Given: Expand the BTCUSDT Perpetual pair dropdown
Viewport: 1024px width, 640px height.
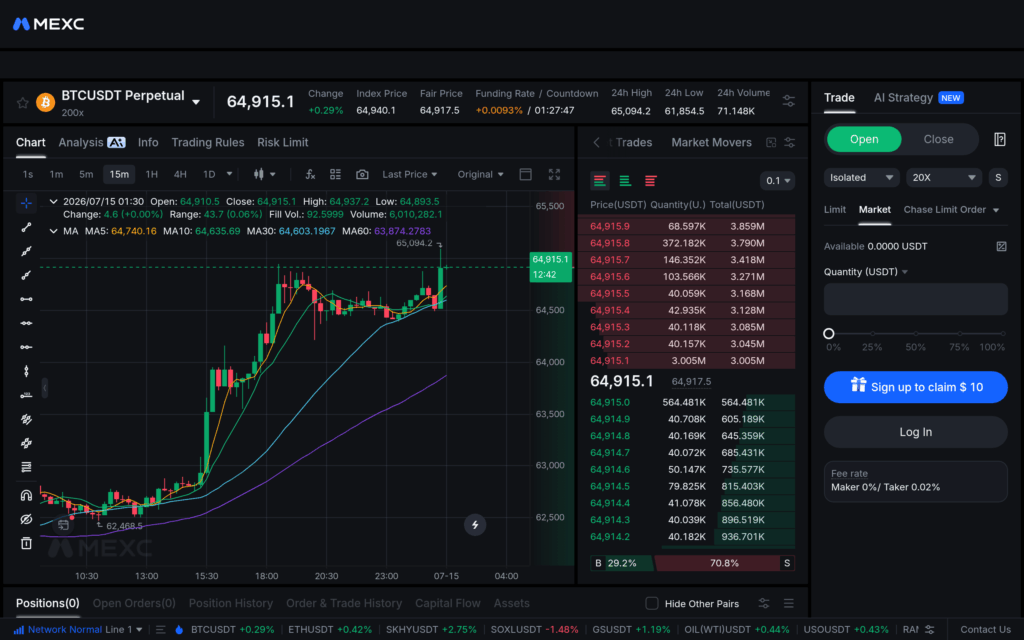Looking at the screenshot, I should point(196,103).
